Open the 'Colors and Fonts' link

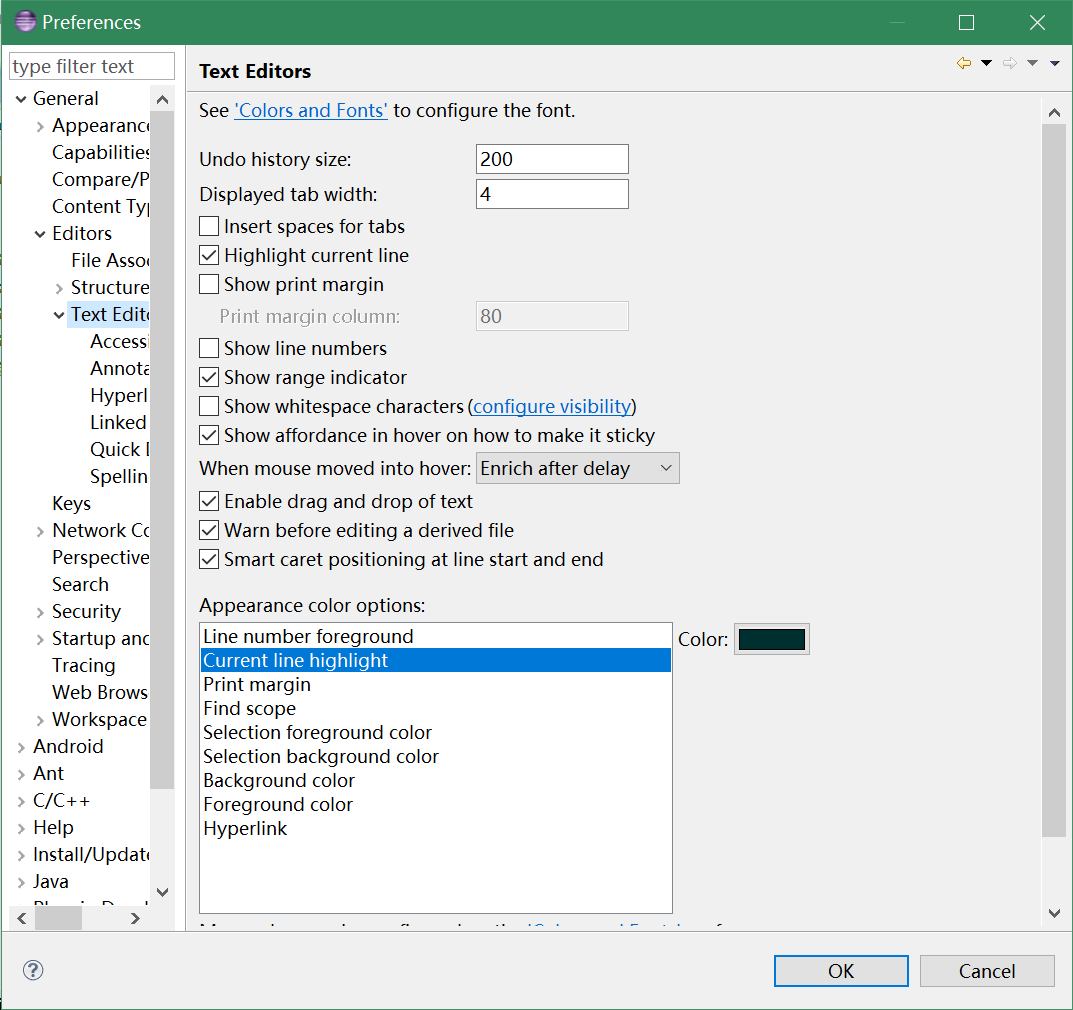310,111
